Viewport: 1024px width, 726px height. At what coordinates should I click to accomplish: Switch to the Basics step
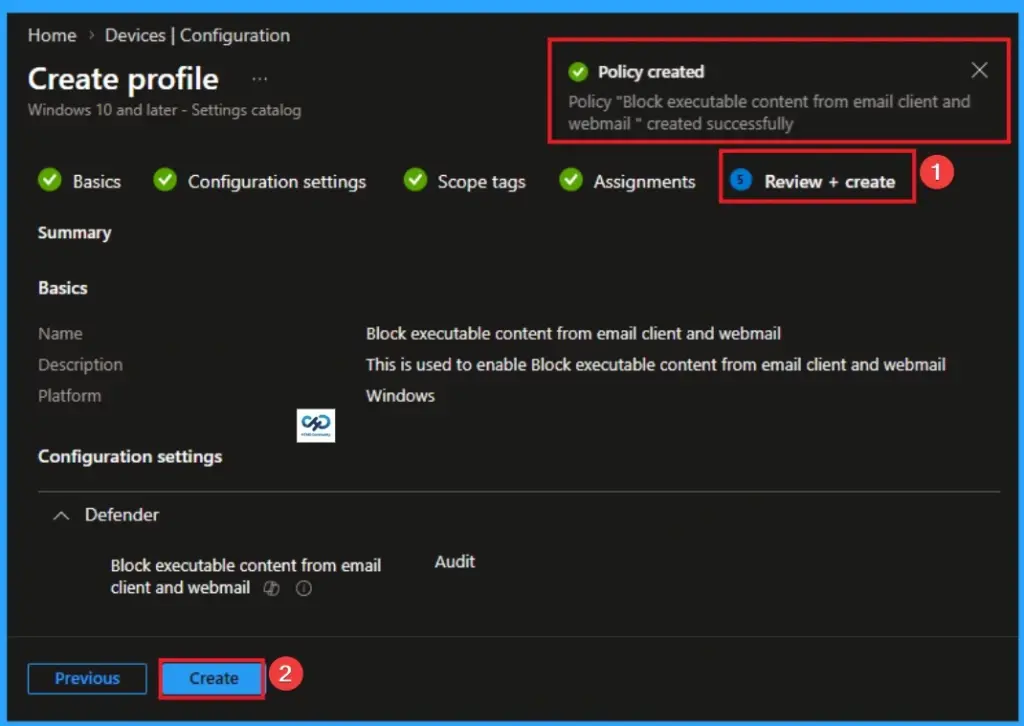click(97, 181)
